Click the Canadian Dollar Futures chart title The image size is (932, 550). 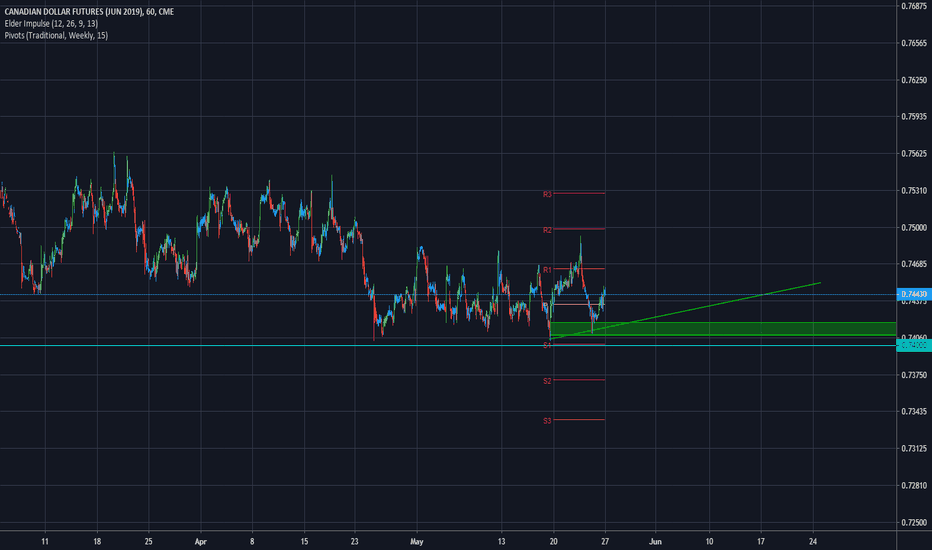[x=89, y=12]
